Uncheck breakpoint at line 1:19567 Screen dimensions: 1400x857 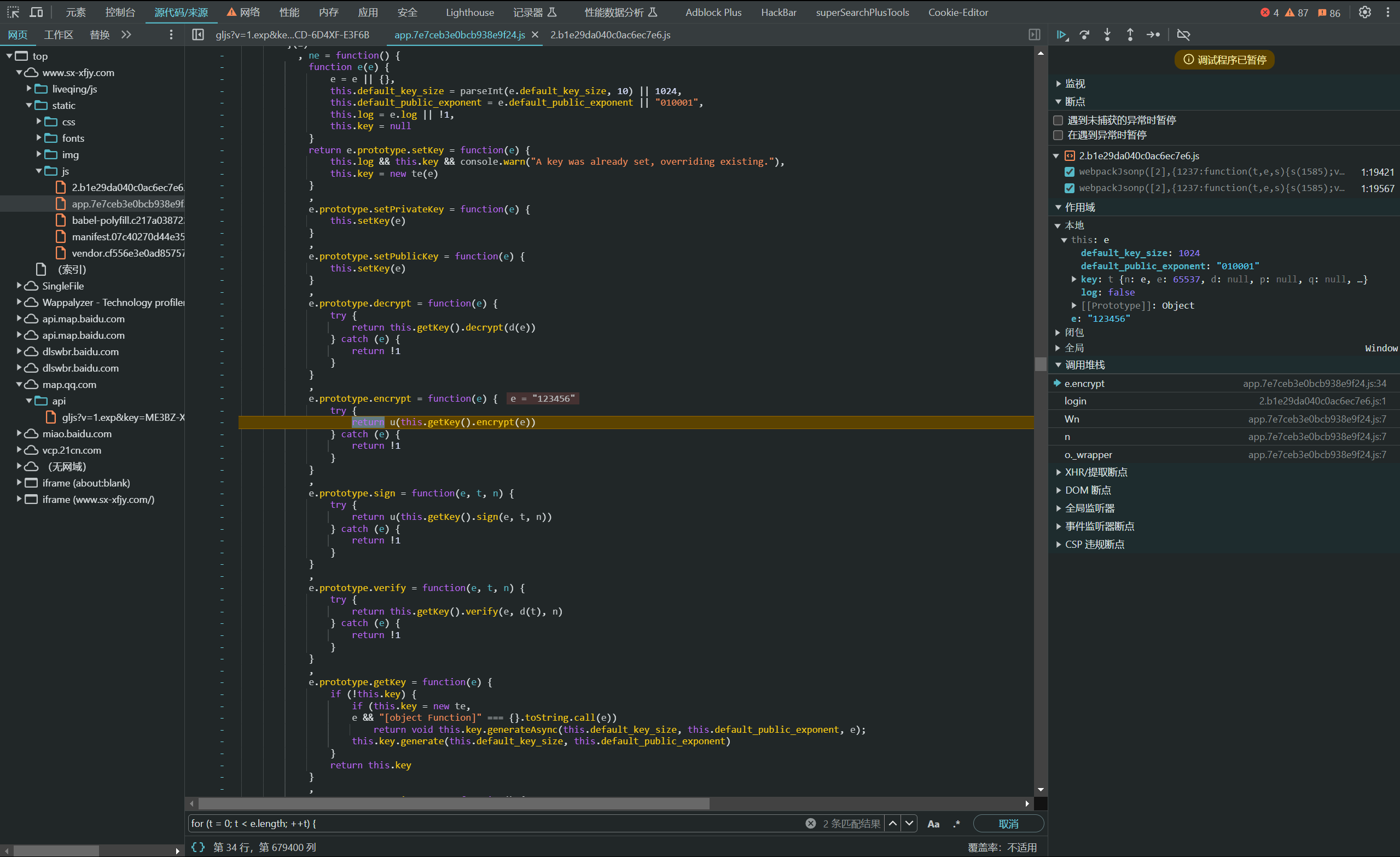click(1070, 188)
